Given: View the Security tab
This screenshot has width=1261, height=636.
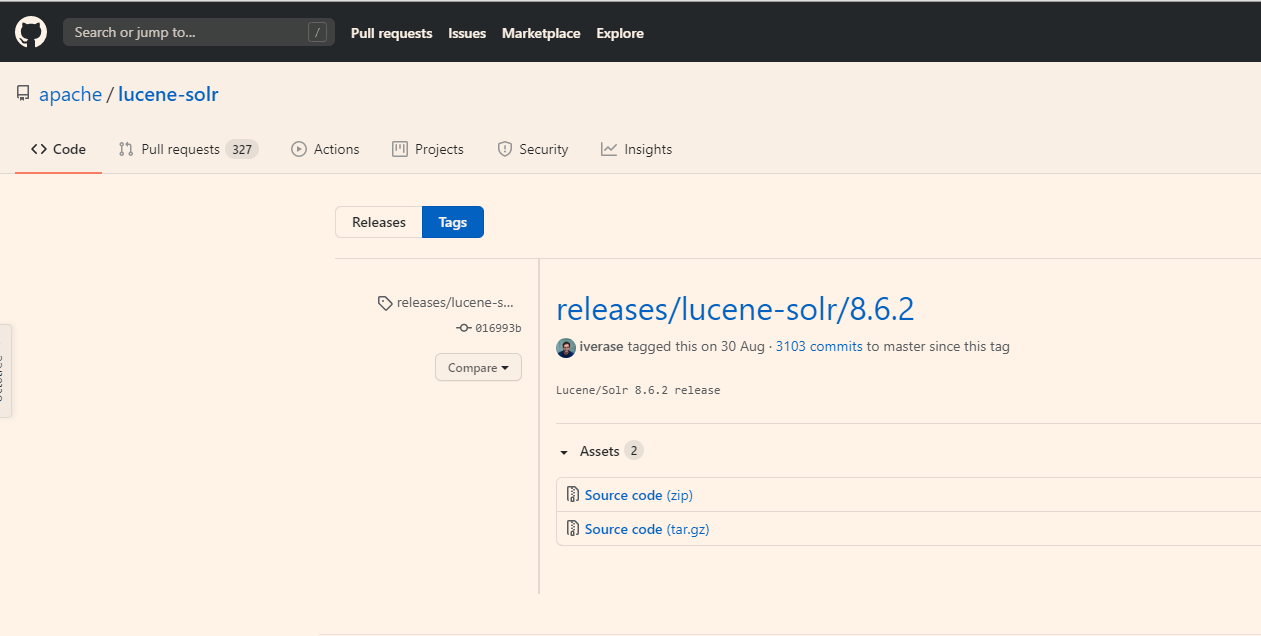Looking at the screenshot, I should pos(533,149).
